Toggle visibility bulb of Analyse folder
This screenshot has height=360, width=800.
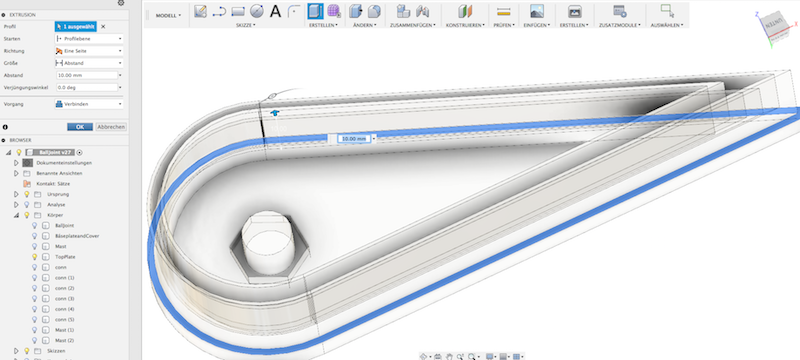click(27, 204)
